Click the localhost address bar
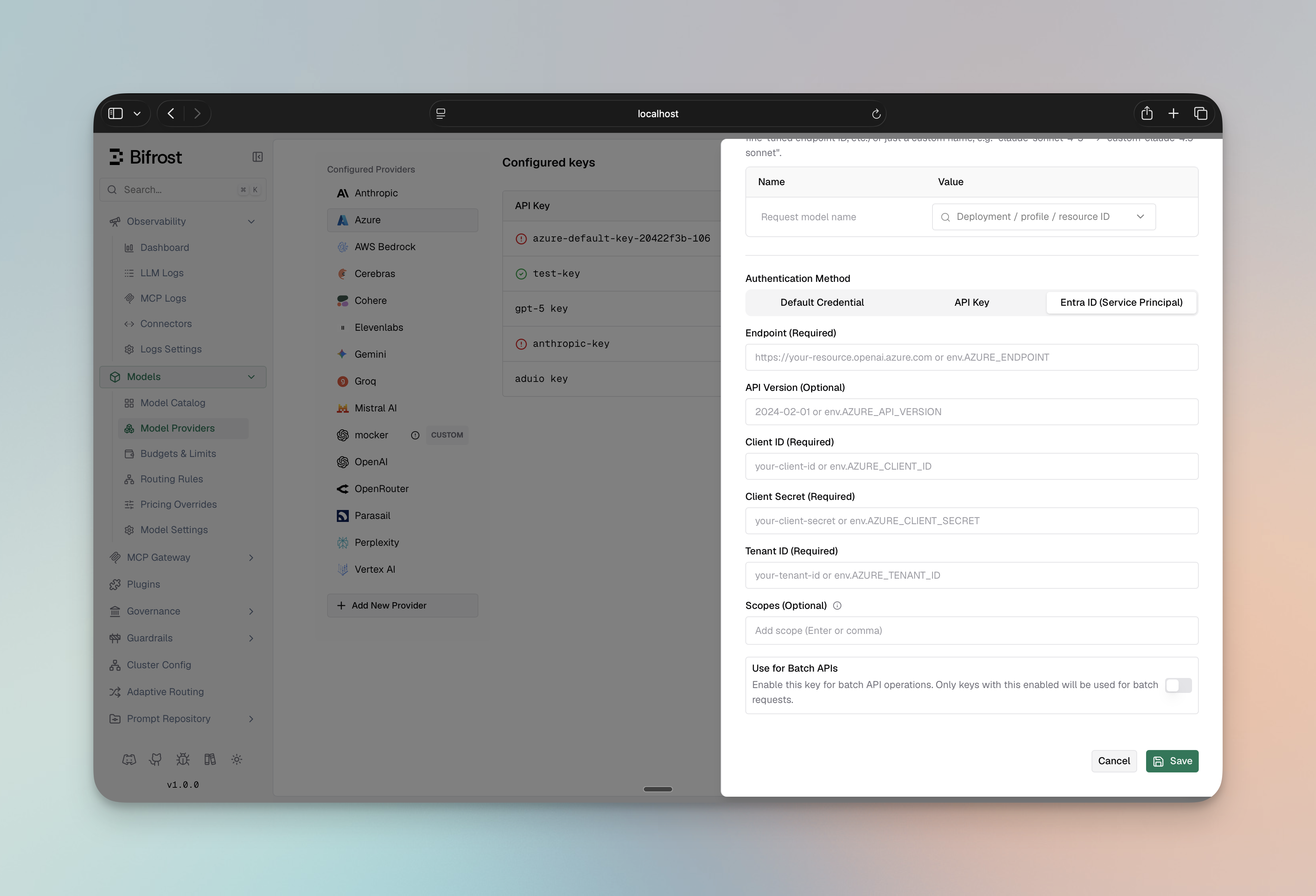The width and height of the screenshot is (1316, 896). pos(658,114)
